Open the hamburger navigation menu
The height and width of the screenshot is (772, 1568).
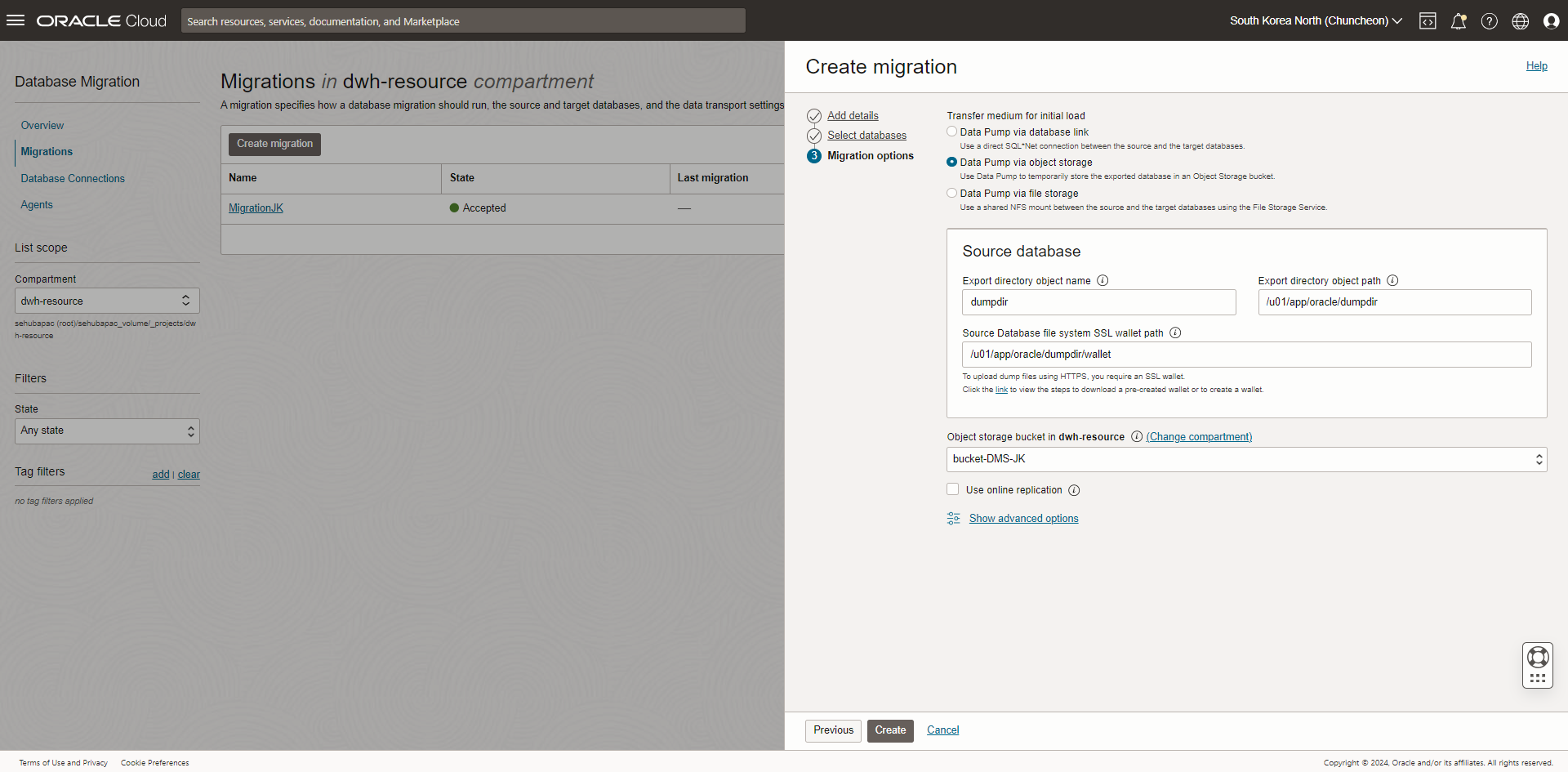tap(16, 20)
